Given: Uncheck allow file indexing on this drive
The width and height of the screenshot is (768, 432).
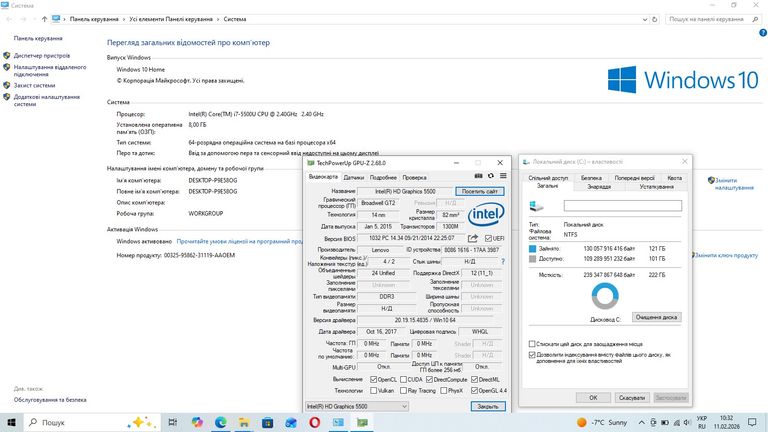Looking at the screenshot, I should (532, 355).
